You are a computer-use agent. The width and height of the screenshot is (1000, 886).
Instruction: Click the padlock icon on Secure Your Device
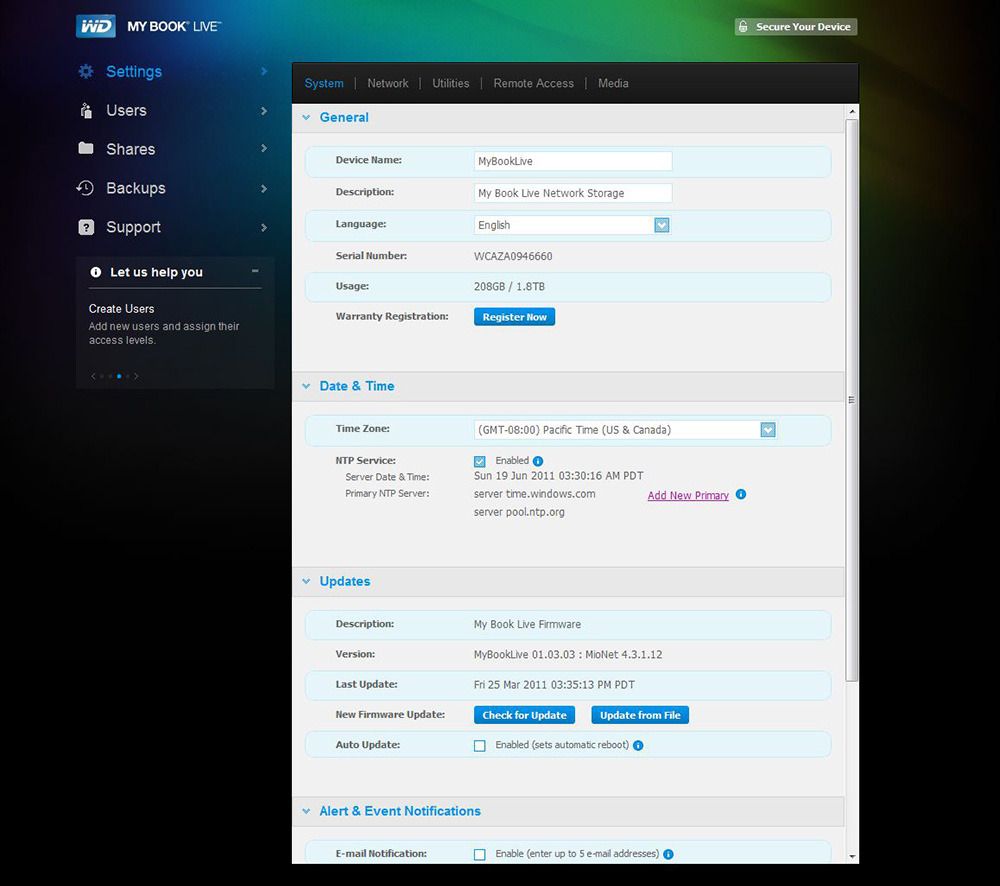point(743,27)
